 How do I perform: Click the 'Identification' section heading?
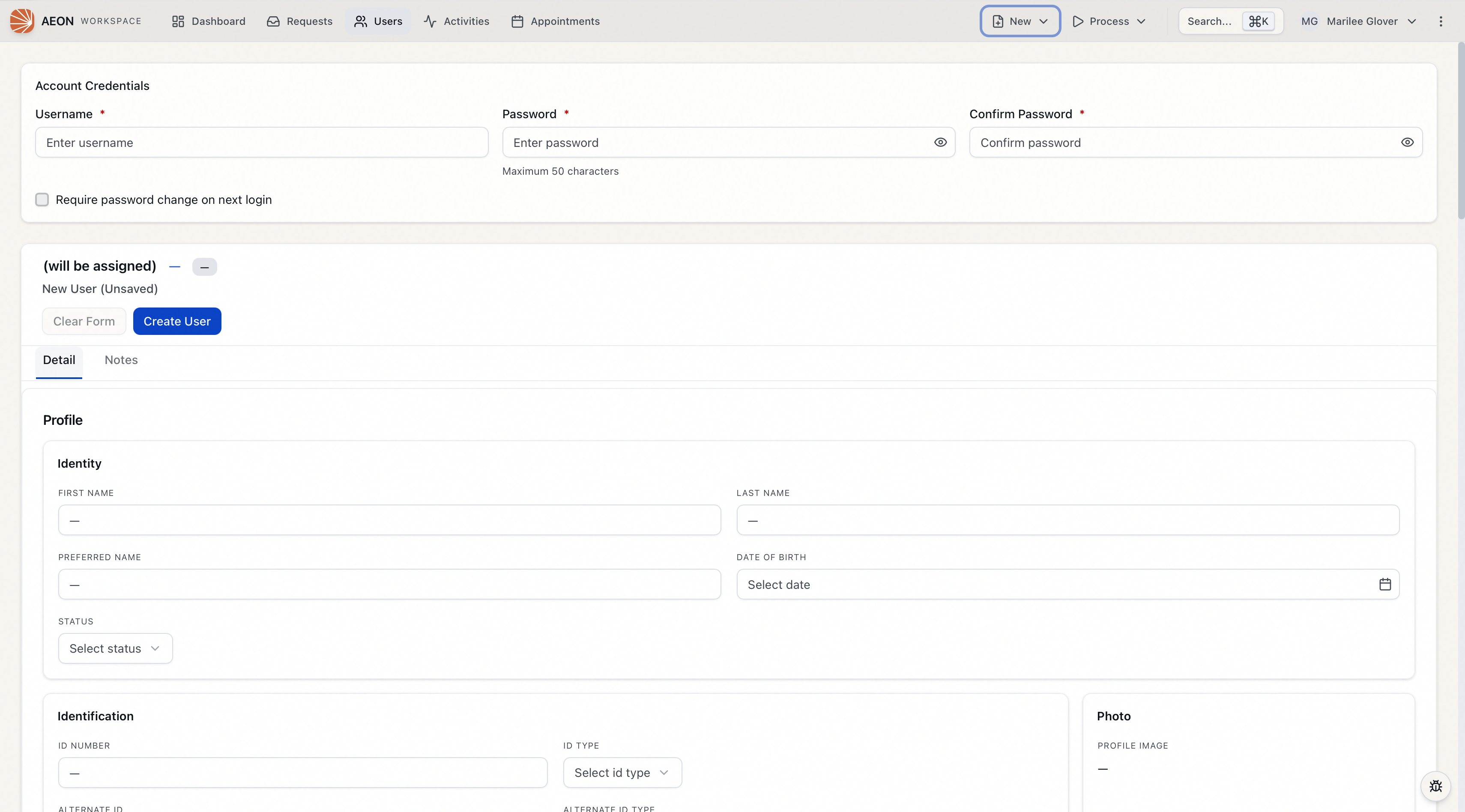[96, 716]
